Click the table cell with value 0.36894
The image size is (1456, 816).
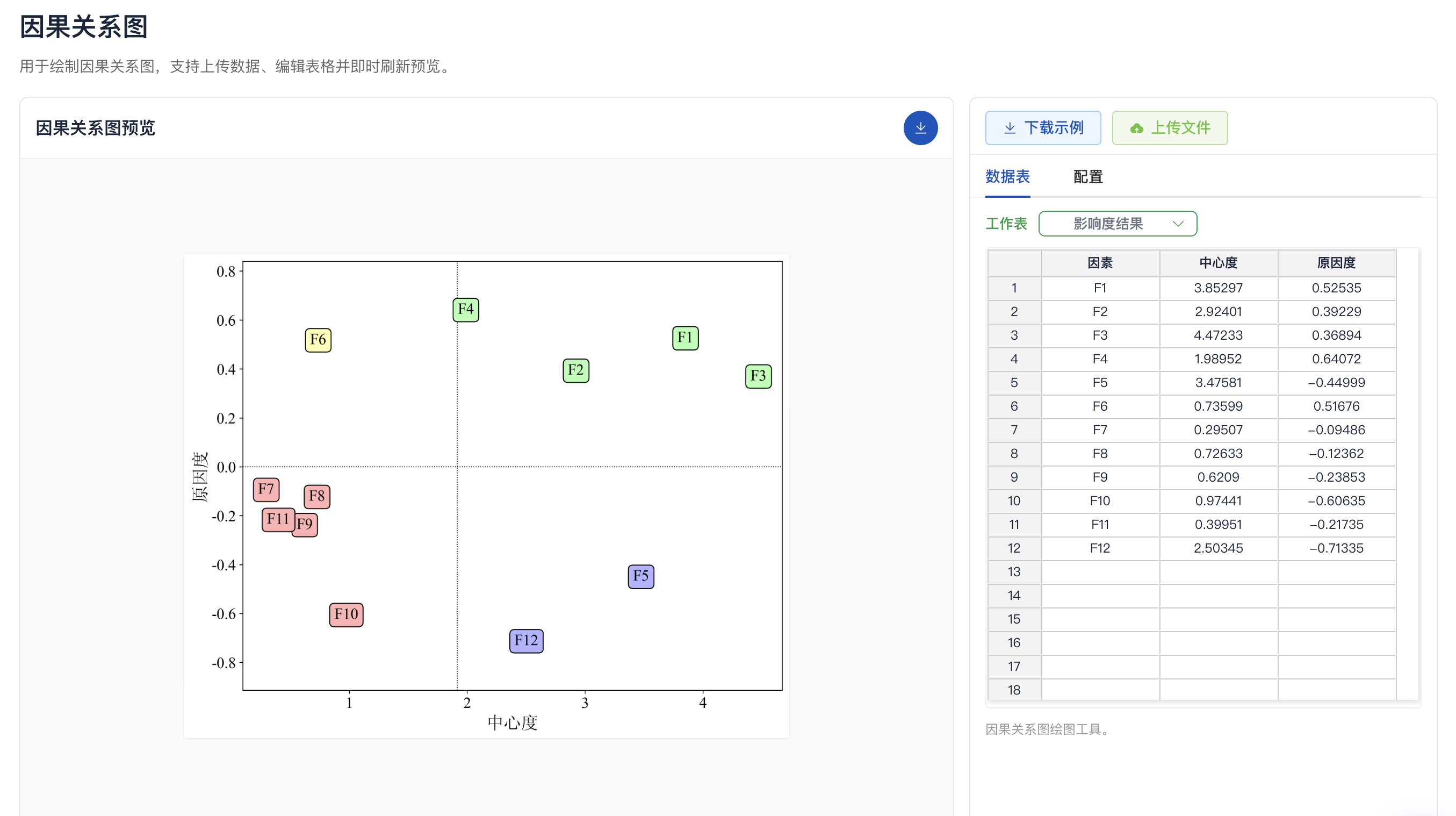pos(1336,335)
